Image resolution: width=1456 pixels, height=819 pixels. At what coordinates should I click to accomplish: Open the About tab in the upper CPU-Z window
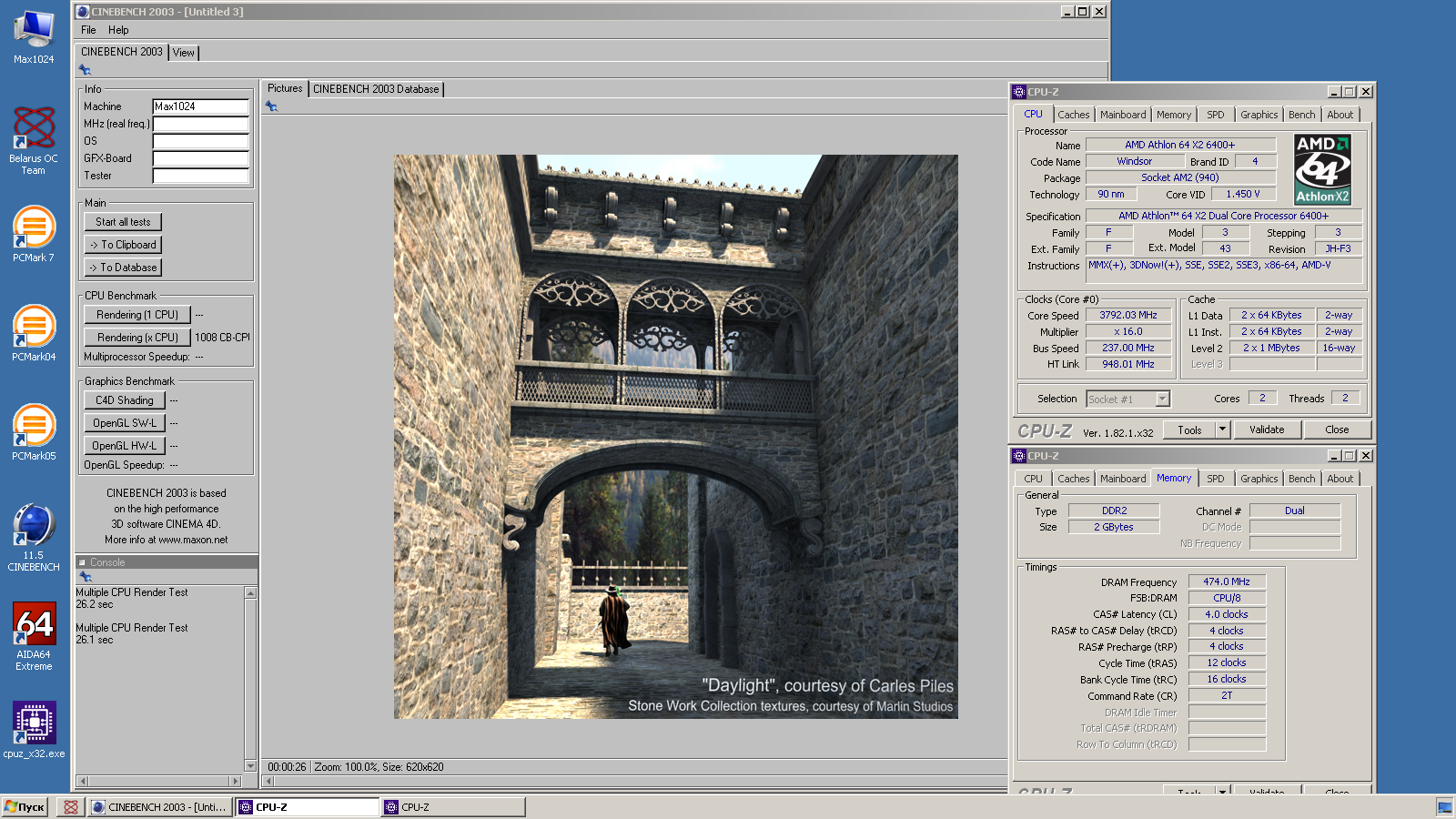(1340, 115)
